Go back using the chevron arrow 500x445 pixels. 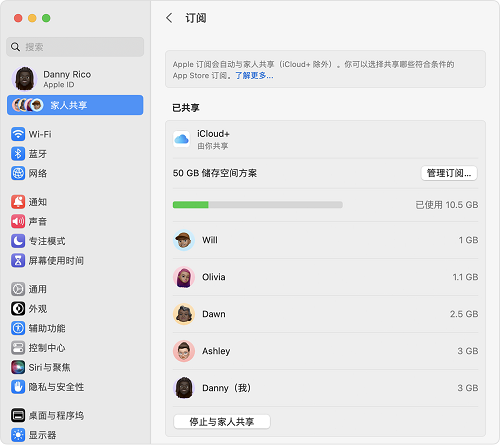pyautogui.click(x=169, y=18)
